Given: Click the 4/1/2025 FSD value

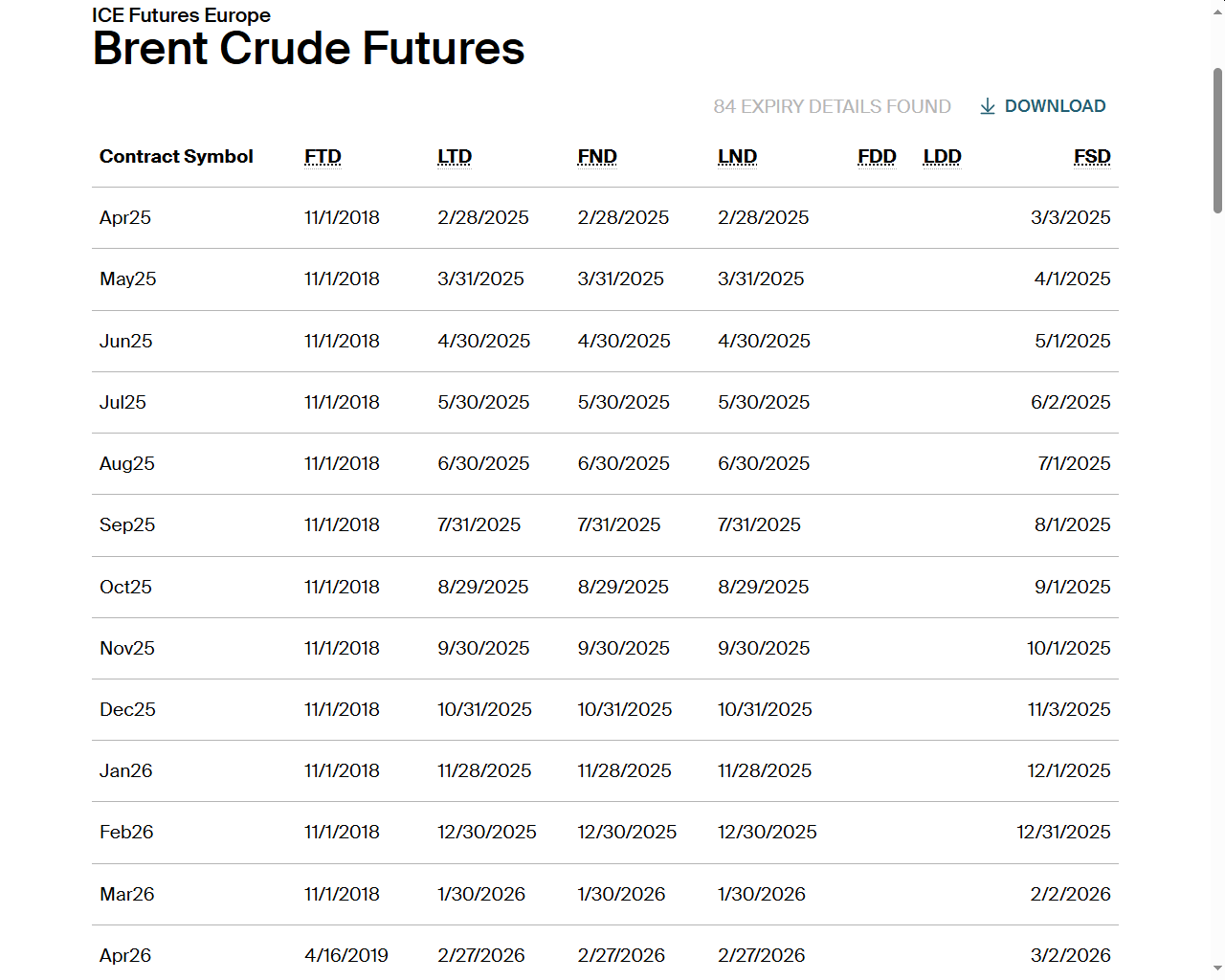Looking at the screenshot, I should point(1072,278).
